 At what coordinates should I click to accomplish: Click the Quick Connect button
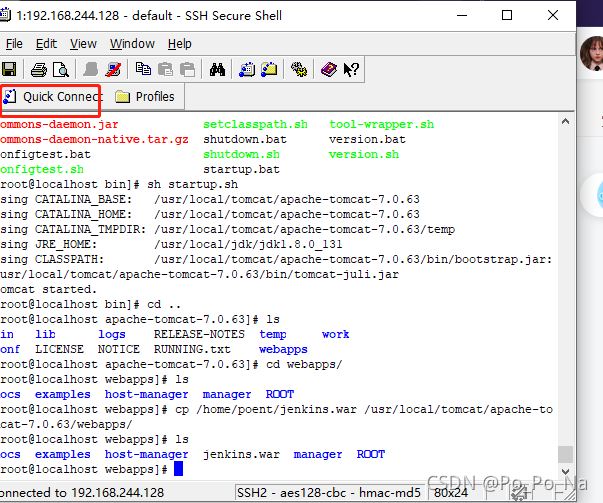tap(52, 97)
